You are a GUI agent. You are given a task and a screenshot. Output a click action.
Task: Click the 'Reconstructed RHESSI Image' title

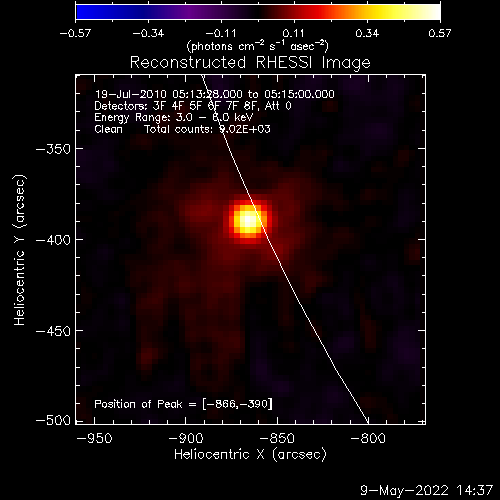(250, 63)
